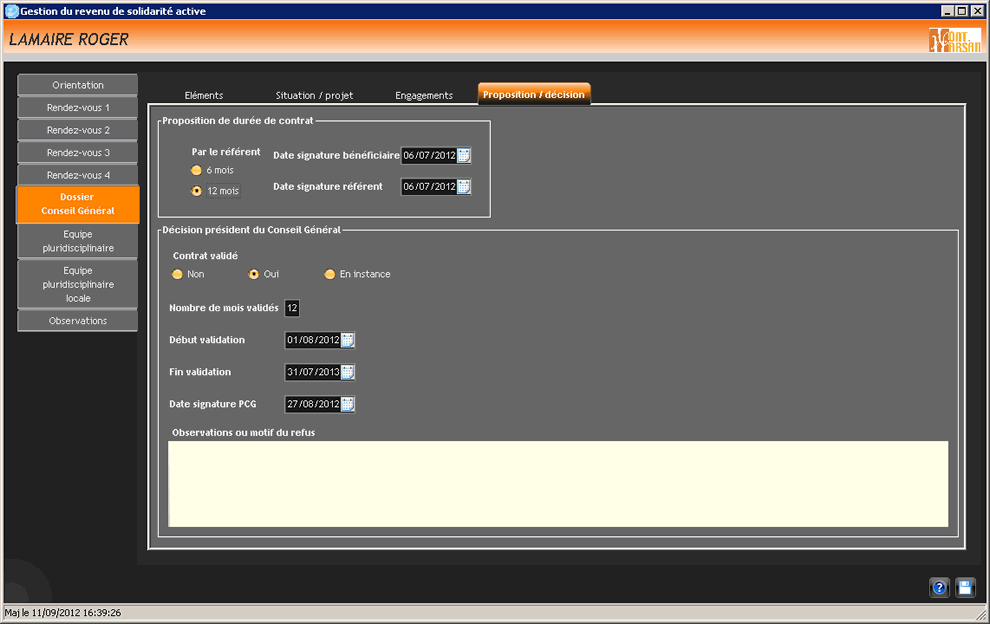
Task: Show the Observations sidebar section
Action: [78, 321]
